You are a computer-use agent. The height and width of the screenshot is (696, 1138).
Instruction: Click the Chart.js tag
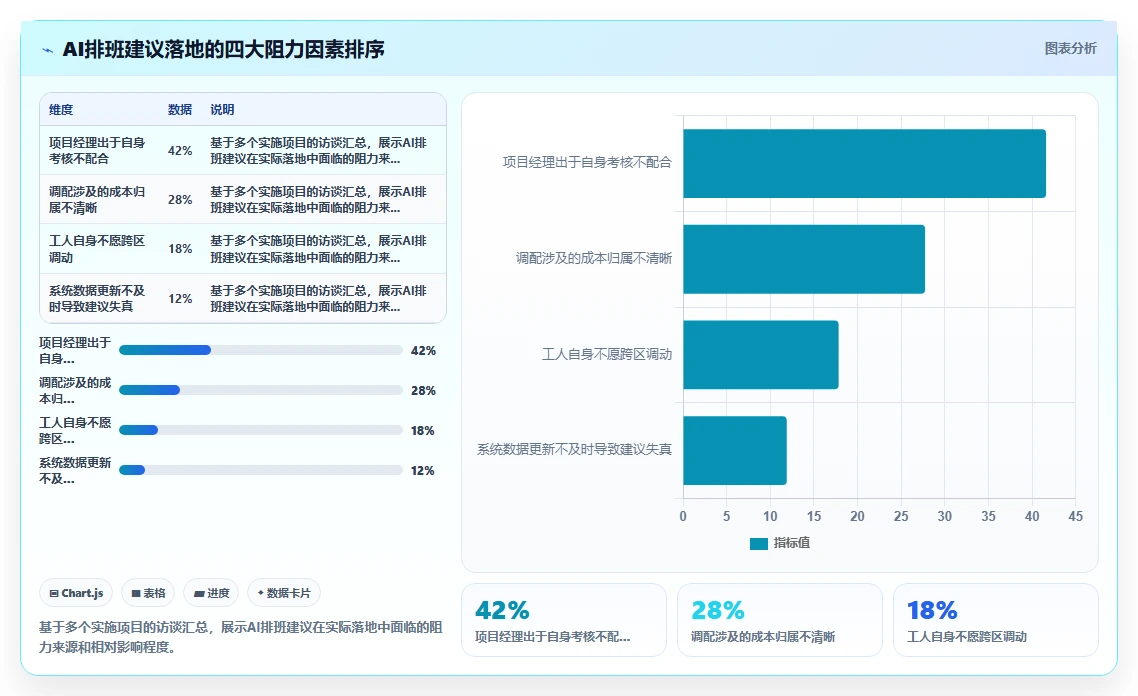(76, 593)
